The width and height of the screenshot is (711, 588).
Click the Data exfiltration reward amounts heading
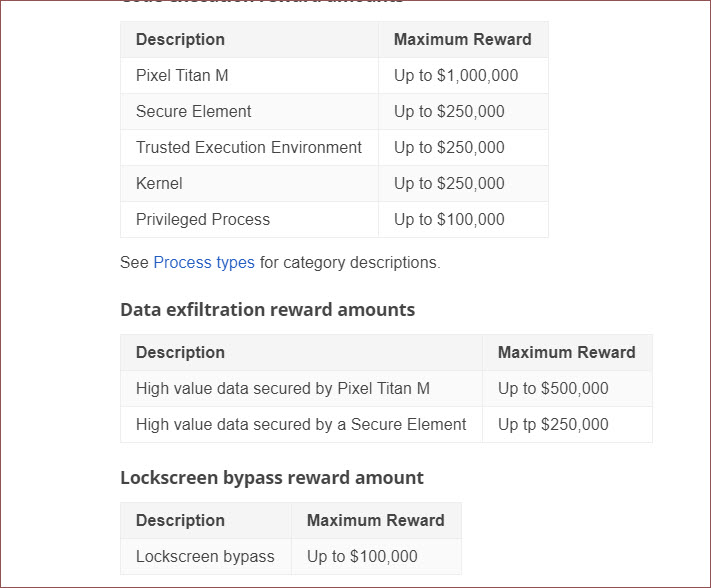coord(267,310)
